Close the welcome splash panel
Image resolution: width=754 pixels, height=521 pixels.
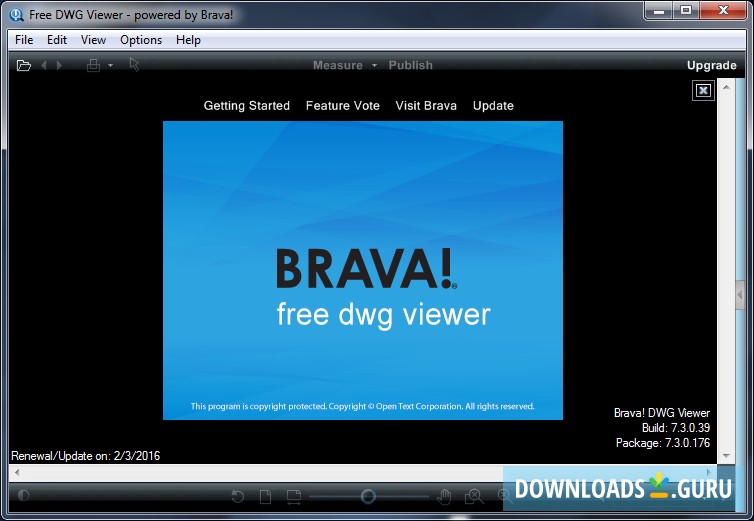coord(703,90)
